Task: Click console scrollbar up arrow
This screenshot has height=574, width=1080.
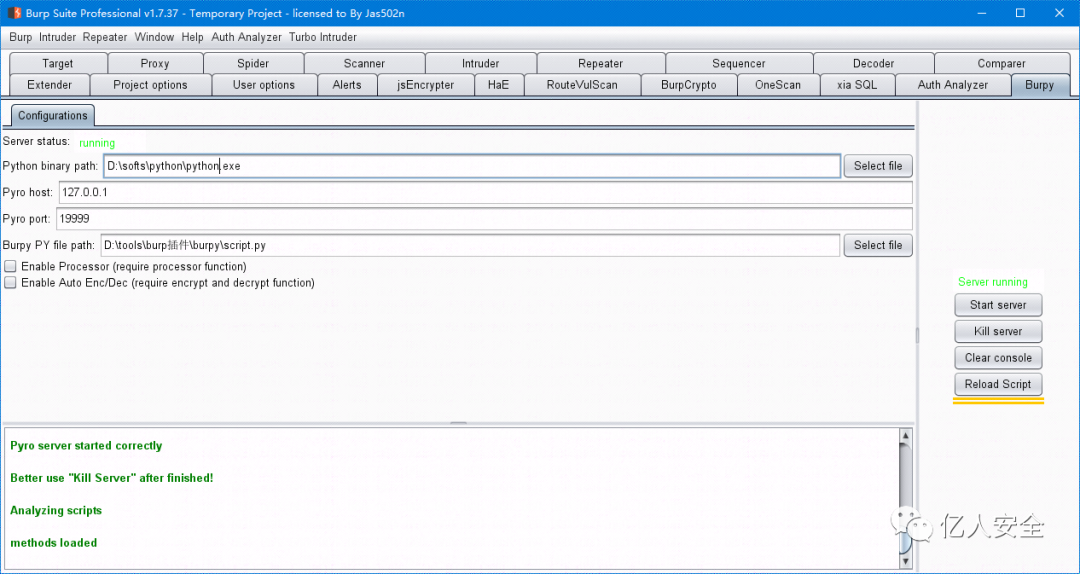Action: tap(905, 436)
